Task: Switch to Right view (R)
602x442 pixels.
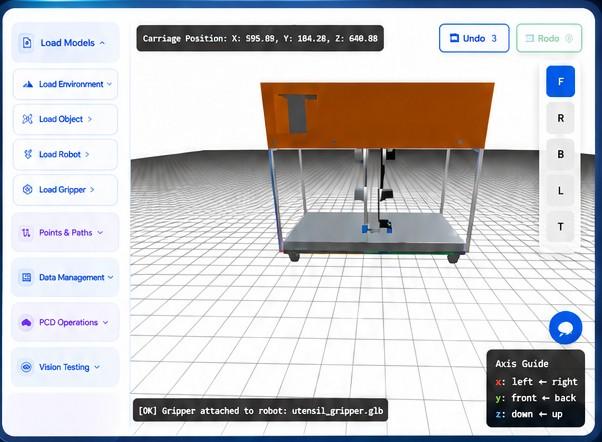Action: 561,118
